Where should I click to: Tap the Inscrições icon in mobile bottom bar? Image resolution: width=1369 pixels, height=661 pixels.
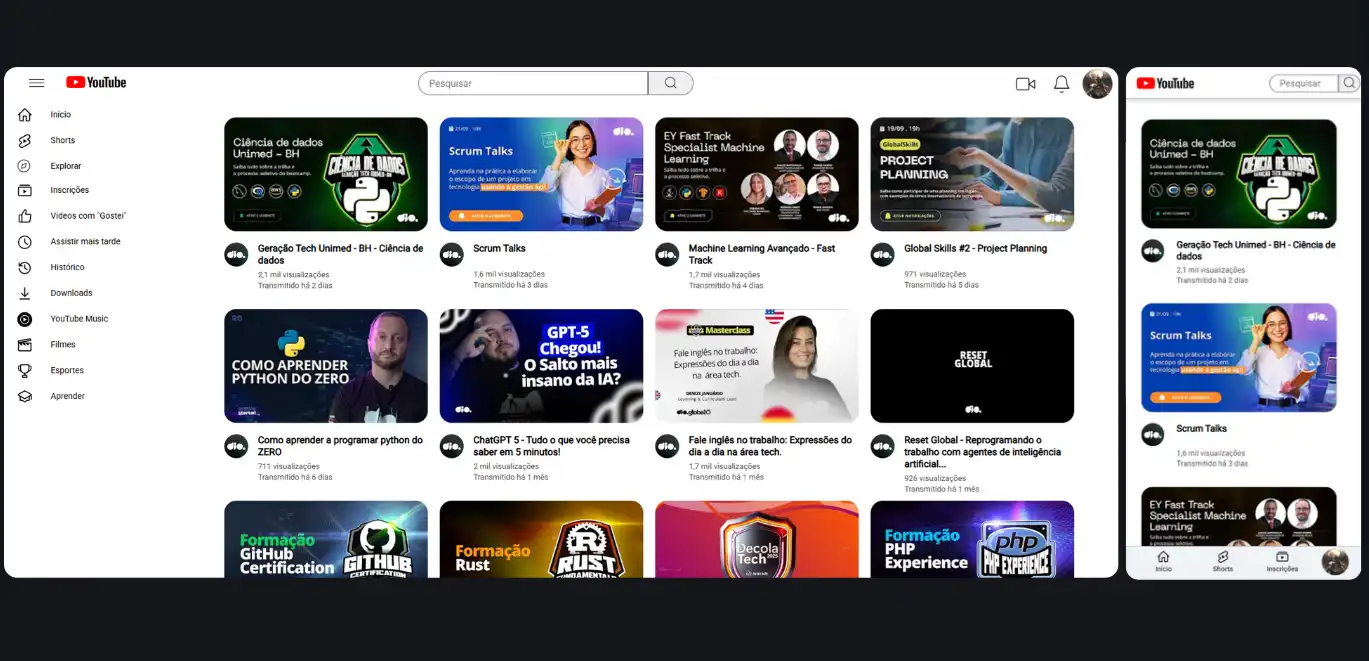point(1282,557)
